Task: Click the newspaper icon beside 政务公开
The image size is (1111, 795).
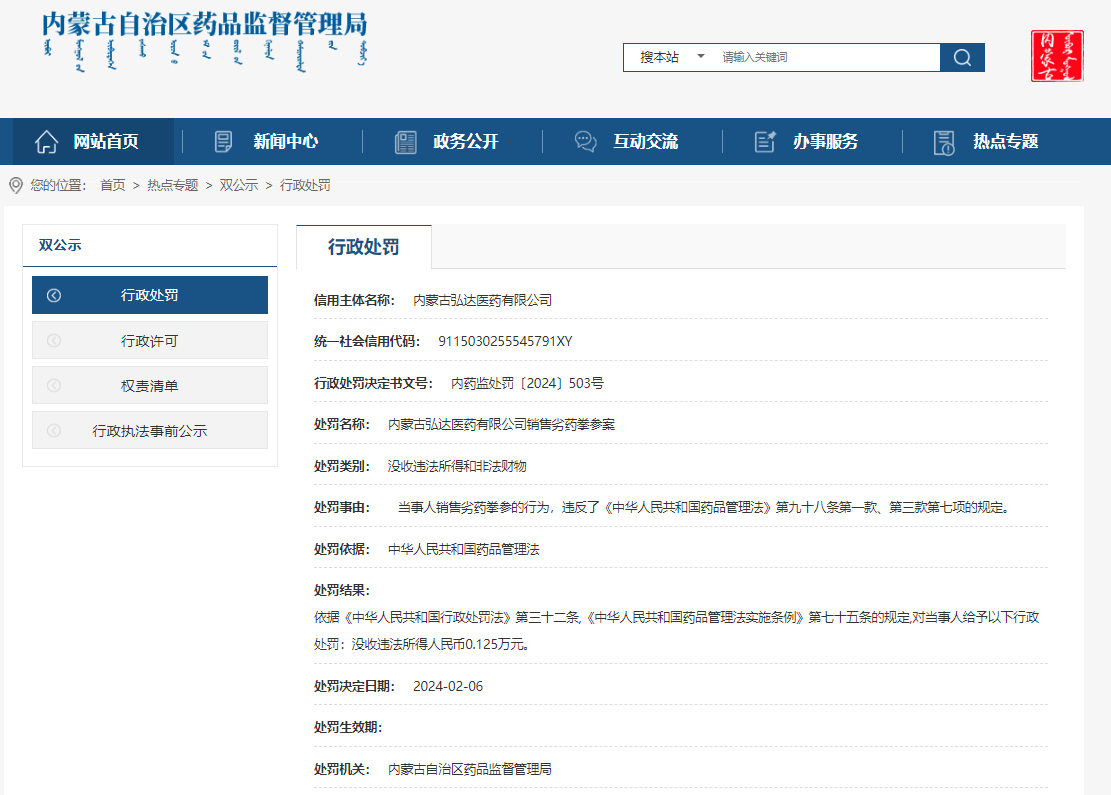Action: pyautogui.click(x=405, y=142)
